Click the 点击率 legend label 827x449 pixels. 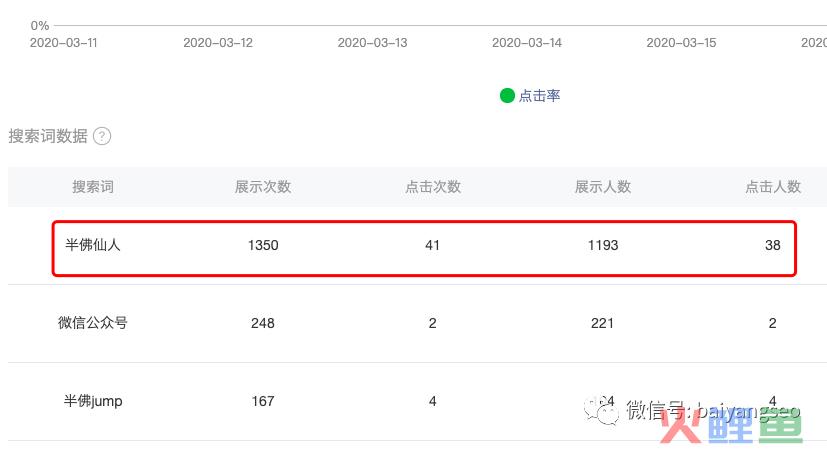point(539,95)
